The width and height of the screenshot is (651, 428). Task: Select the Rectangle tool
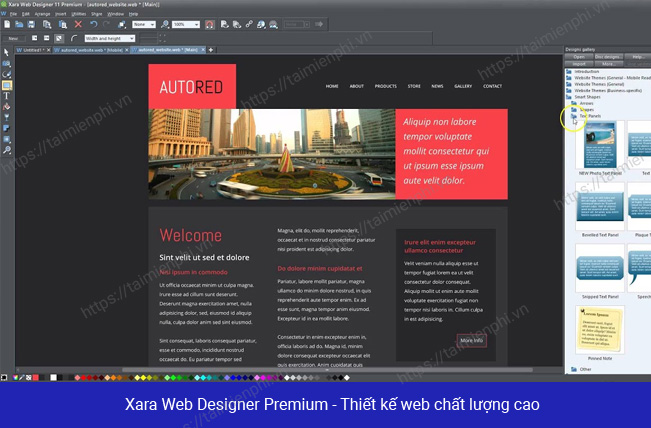[6, 85]
